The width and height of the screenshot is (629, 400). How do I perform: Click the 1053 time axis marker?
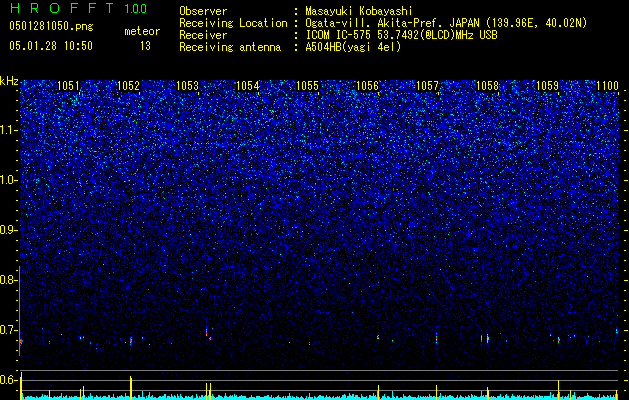coord(188,86)
